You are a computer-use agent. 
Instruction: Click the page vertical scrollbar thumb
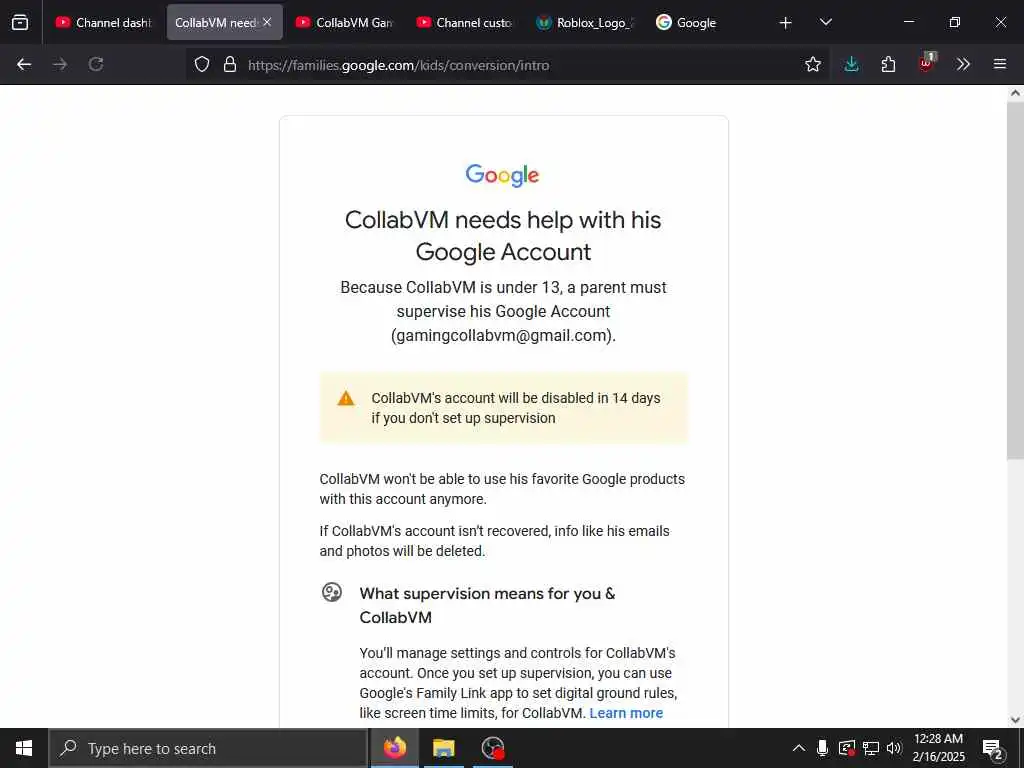1015,281
